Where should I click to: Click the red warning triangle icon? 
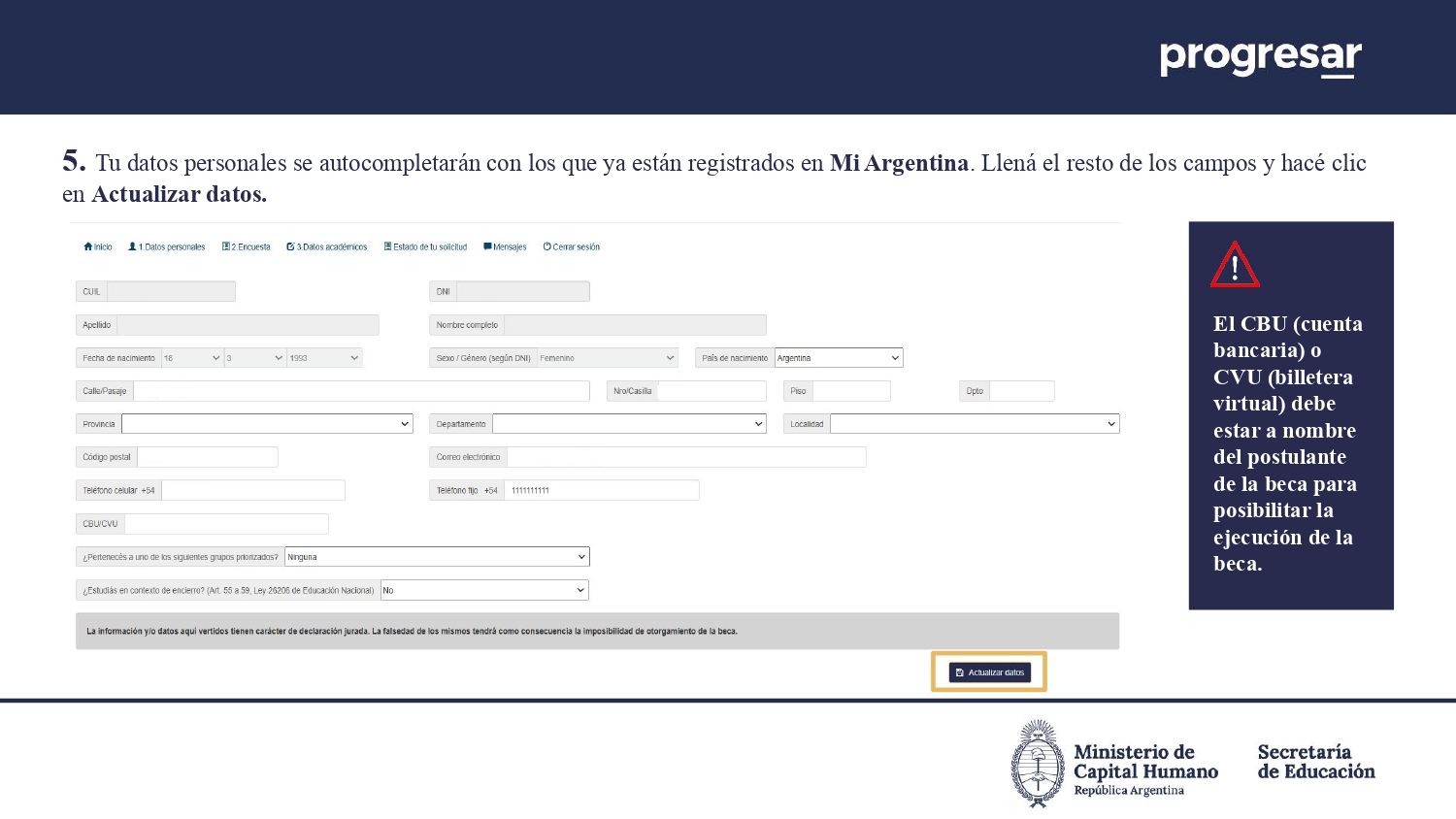coord(1235,265)
